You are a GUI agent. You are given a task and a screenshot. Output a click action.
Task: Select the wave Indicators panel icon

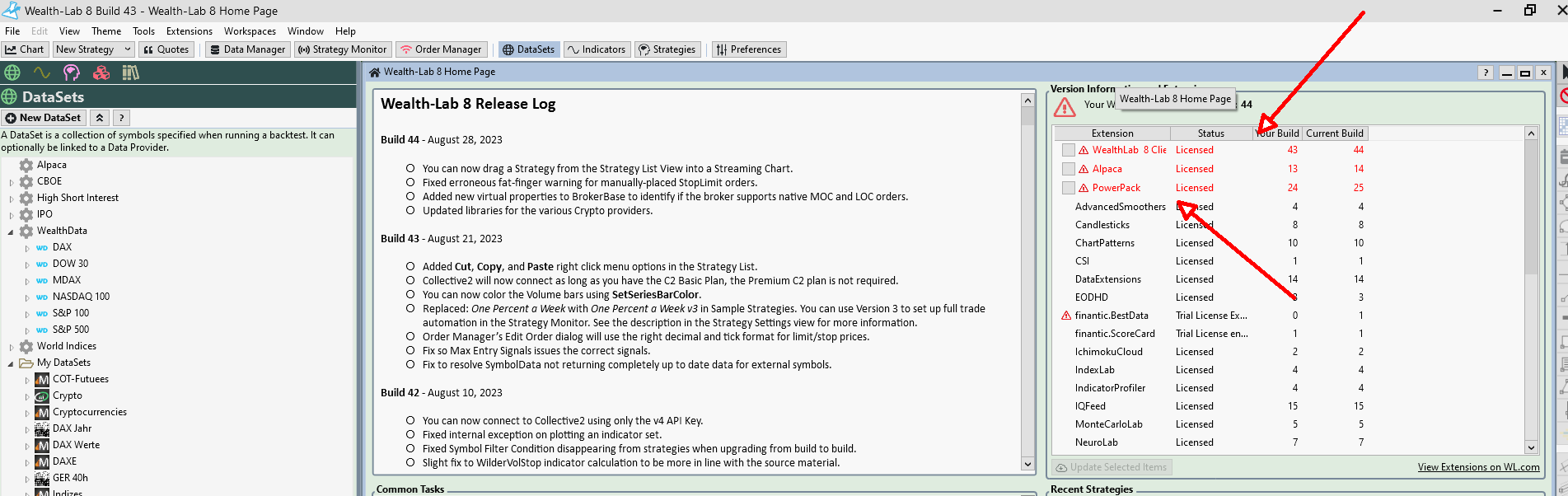coord(42,73)
